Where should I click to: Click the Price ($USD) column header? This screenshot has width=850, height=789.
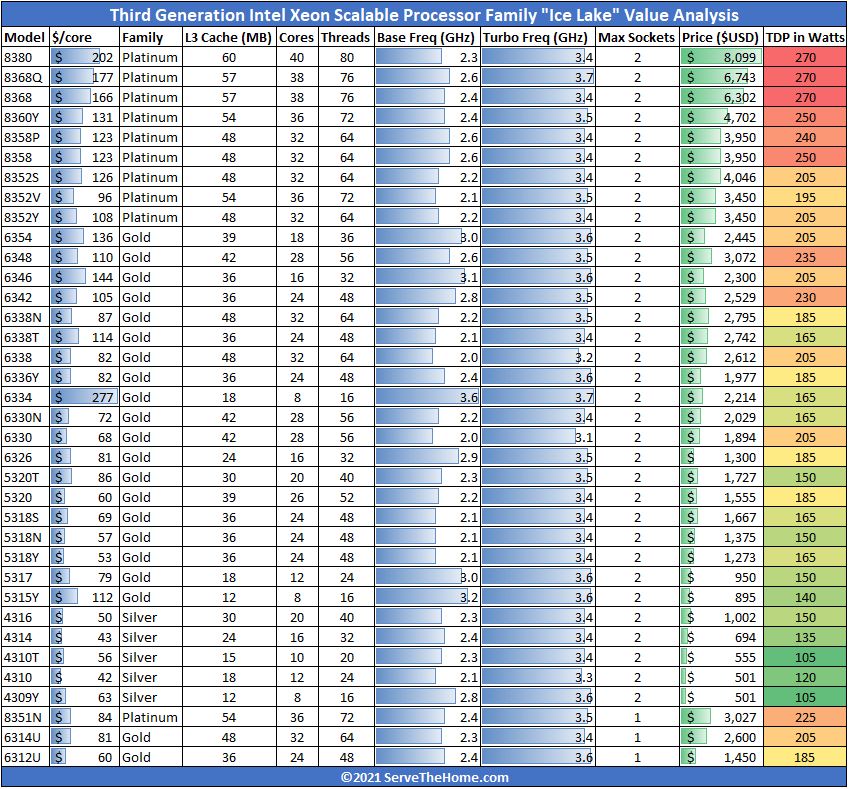pyautogui.click(x=721, y=37)
